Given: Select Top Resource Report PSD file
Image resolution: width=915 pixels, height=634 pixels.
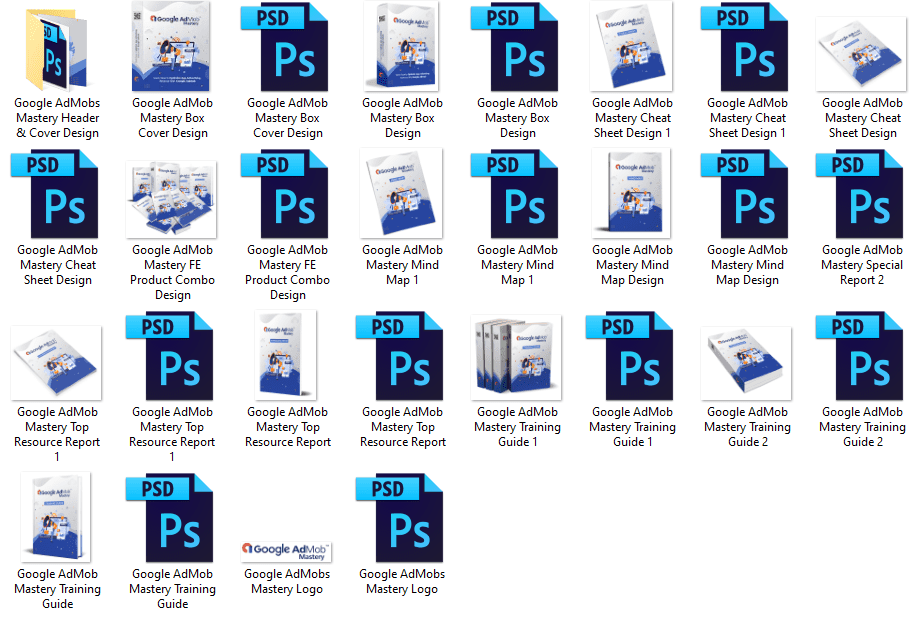Looking at the screenshot, I should pos(400,356).
